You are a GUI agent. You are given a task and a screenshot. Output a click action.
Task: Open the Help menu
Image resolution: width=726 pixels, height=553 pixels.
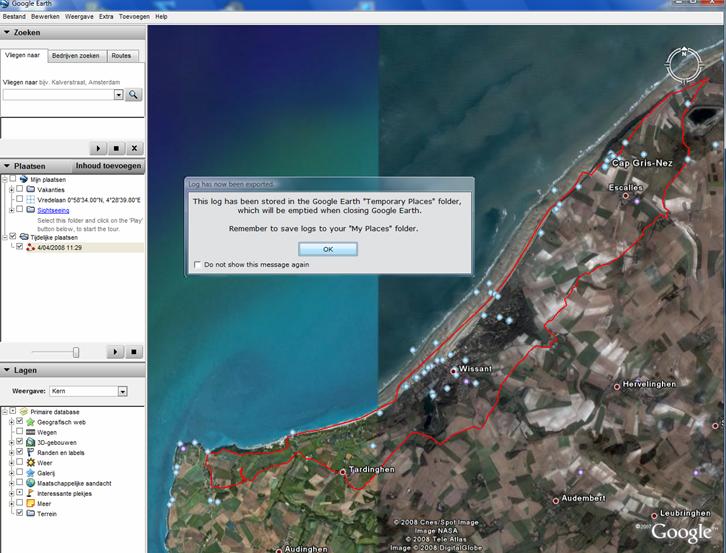pyautogui.click(x=161, y=17)
